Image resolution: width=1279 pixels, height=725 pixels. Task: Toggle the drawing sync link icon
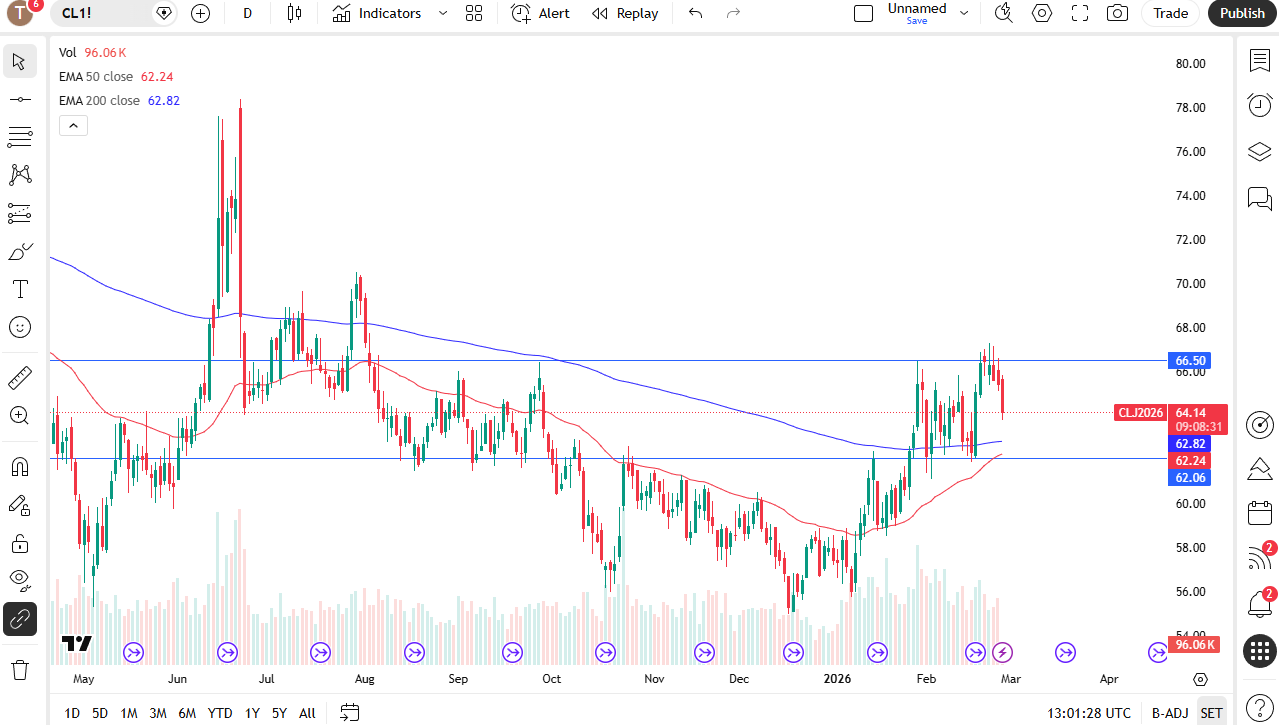tap(19, 619)
